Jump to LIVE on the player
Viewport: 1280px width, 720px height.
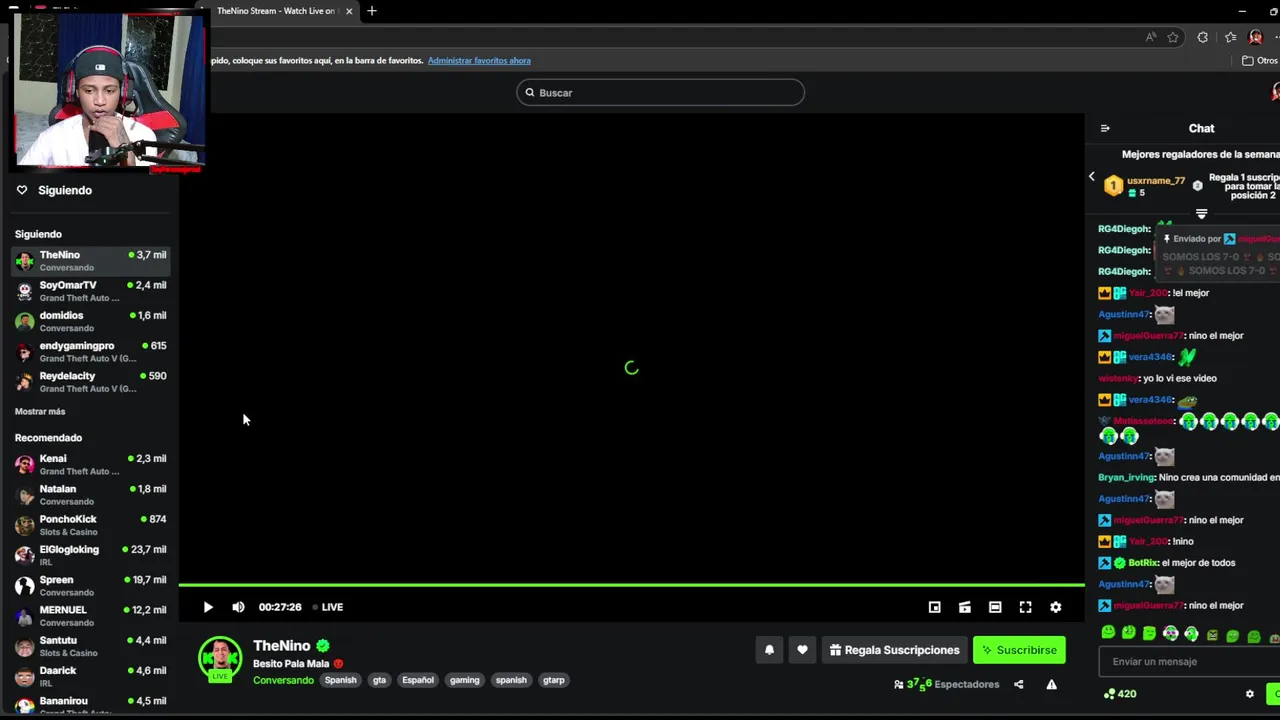(327, 607)
